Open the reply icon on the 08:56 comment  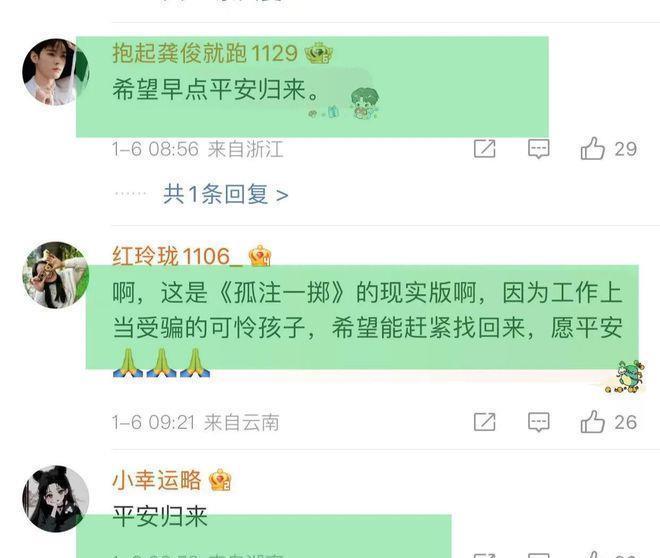538,149
